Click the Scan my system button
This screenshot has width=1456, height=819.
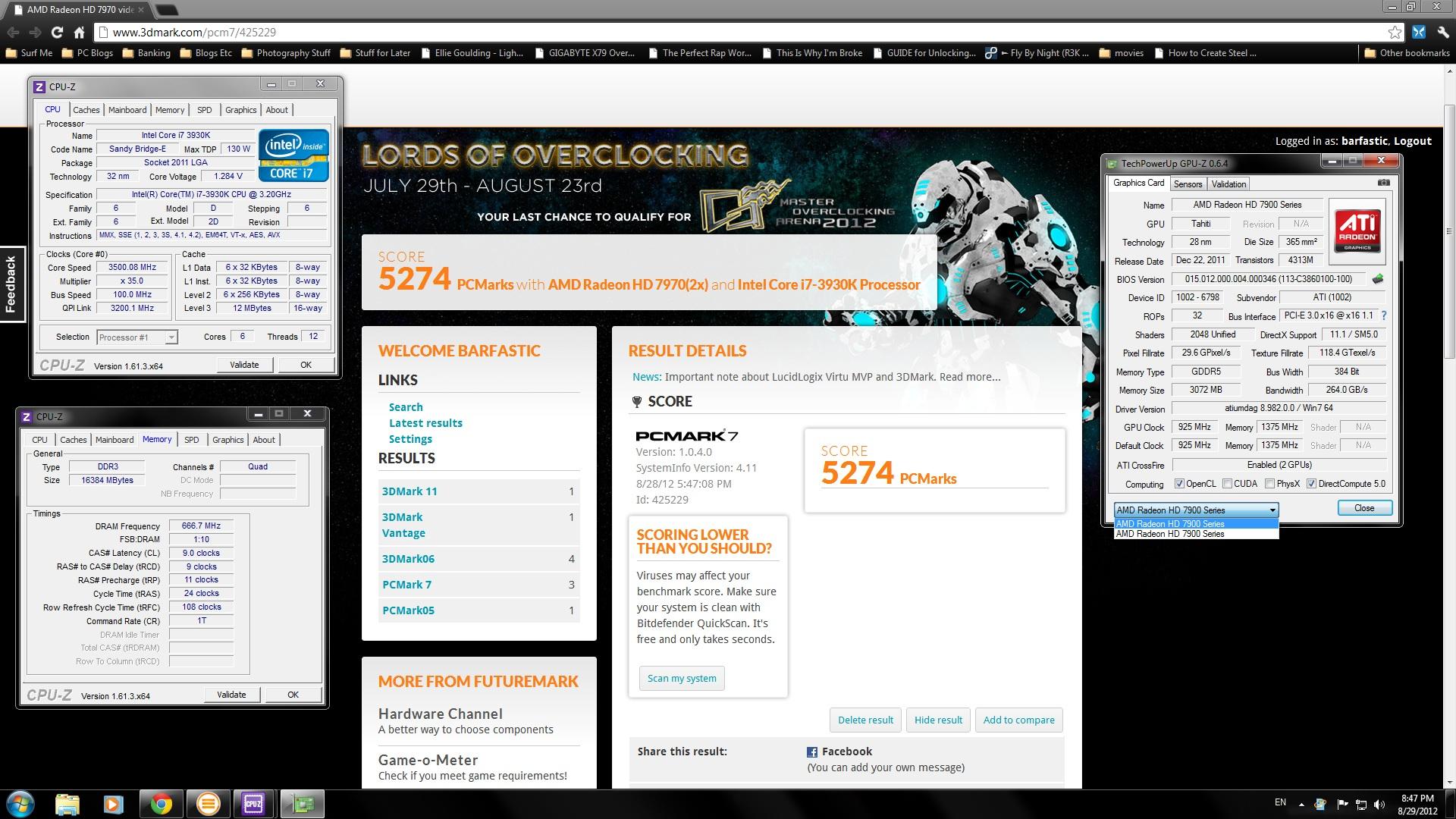tap(682, 678)
